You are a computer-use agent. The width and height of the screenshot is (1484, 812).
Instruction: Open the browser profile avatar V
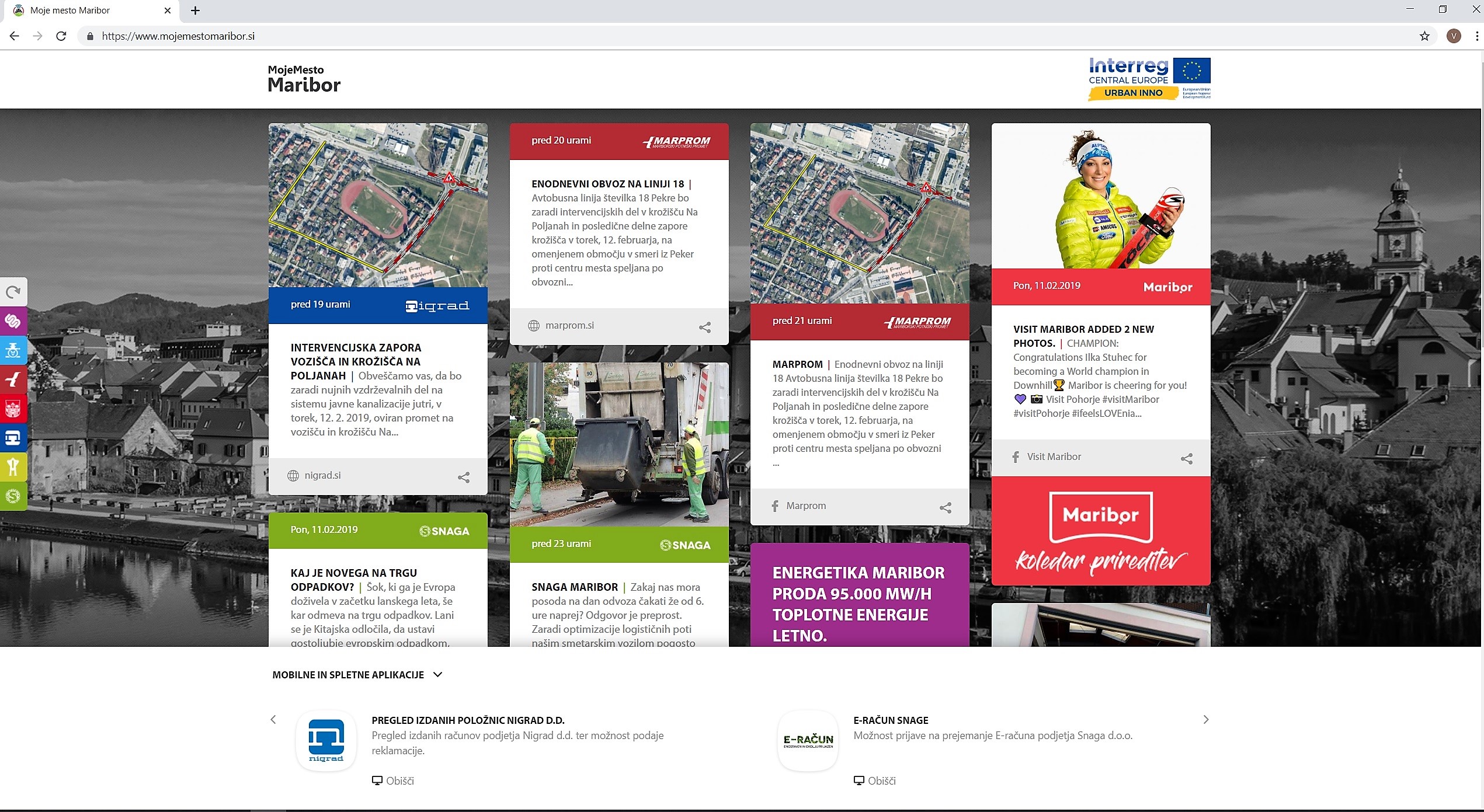1454,36
